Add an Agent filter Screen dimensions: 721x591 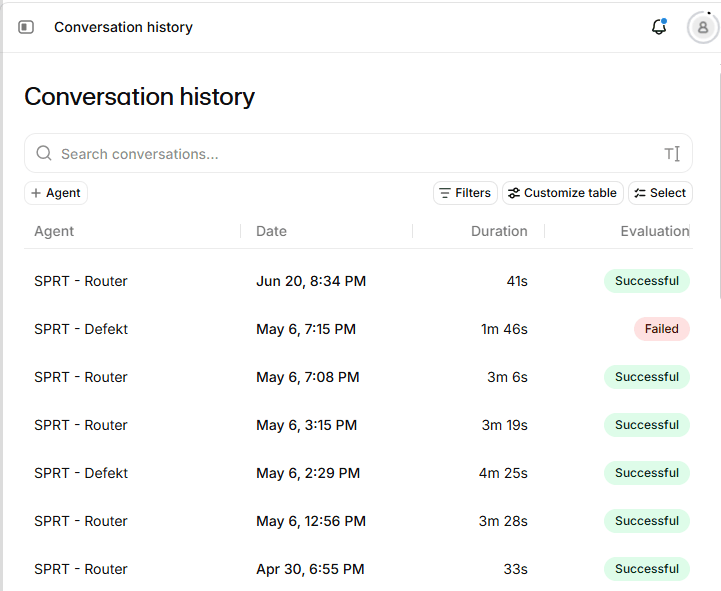(56, 193)
